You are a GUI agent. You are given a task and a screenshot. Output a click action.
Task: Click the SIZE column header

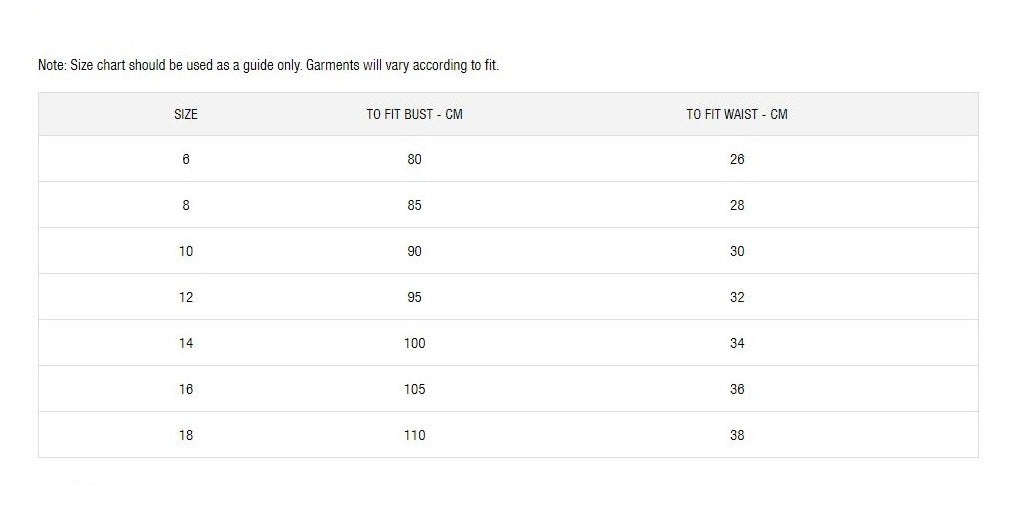click(186, 114)
